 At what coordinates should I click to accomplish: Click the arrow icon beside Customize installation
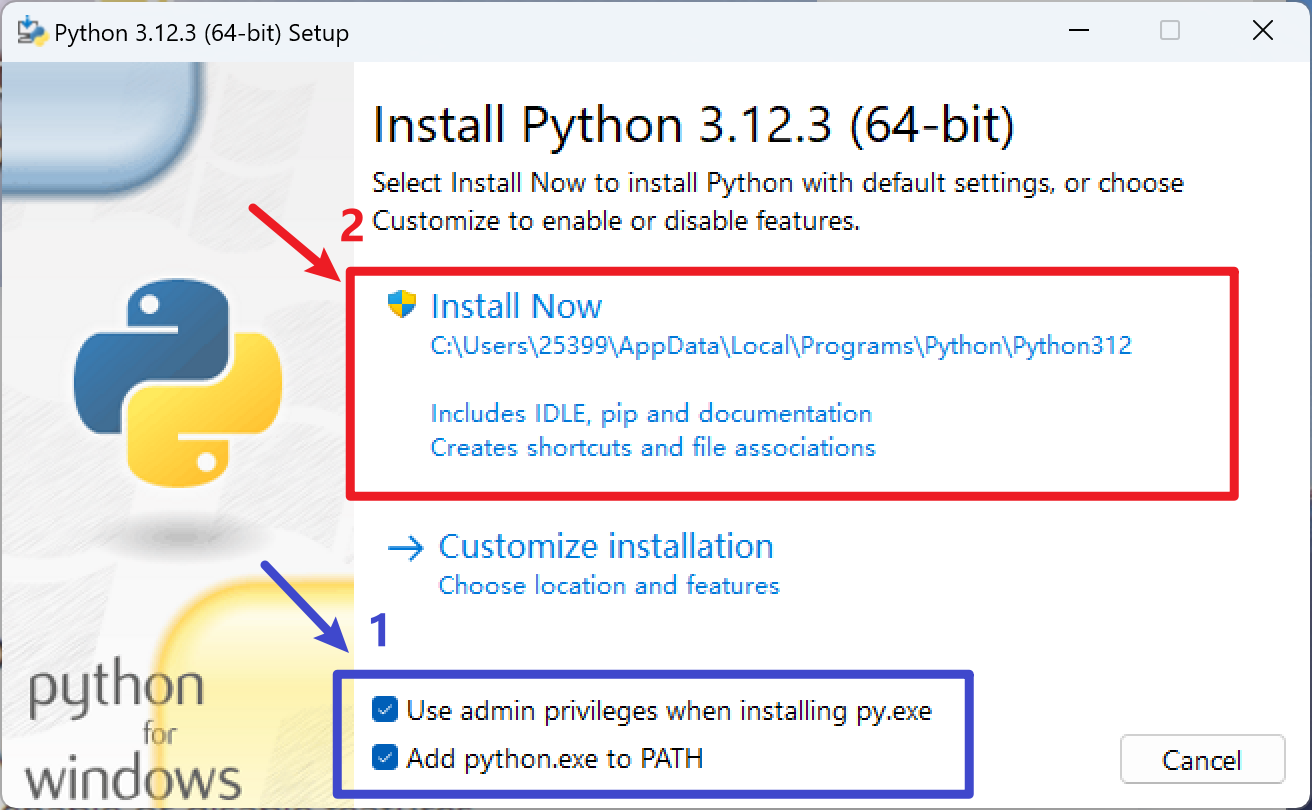coord(406,547)
